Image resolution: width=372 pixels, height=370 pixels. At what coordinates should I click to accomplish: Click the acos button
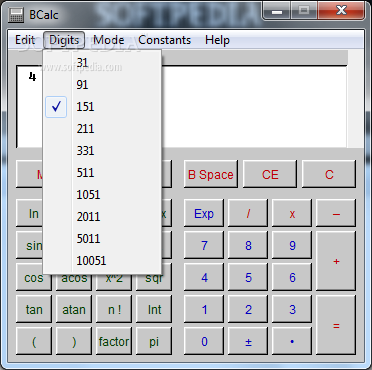click(x=74, y=282)
